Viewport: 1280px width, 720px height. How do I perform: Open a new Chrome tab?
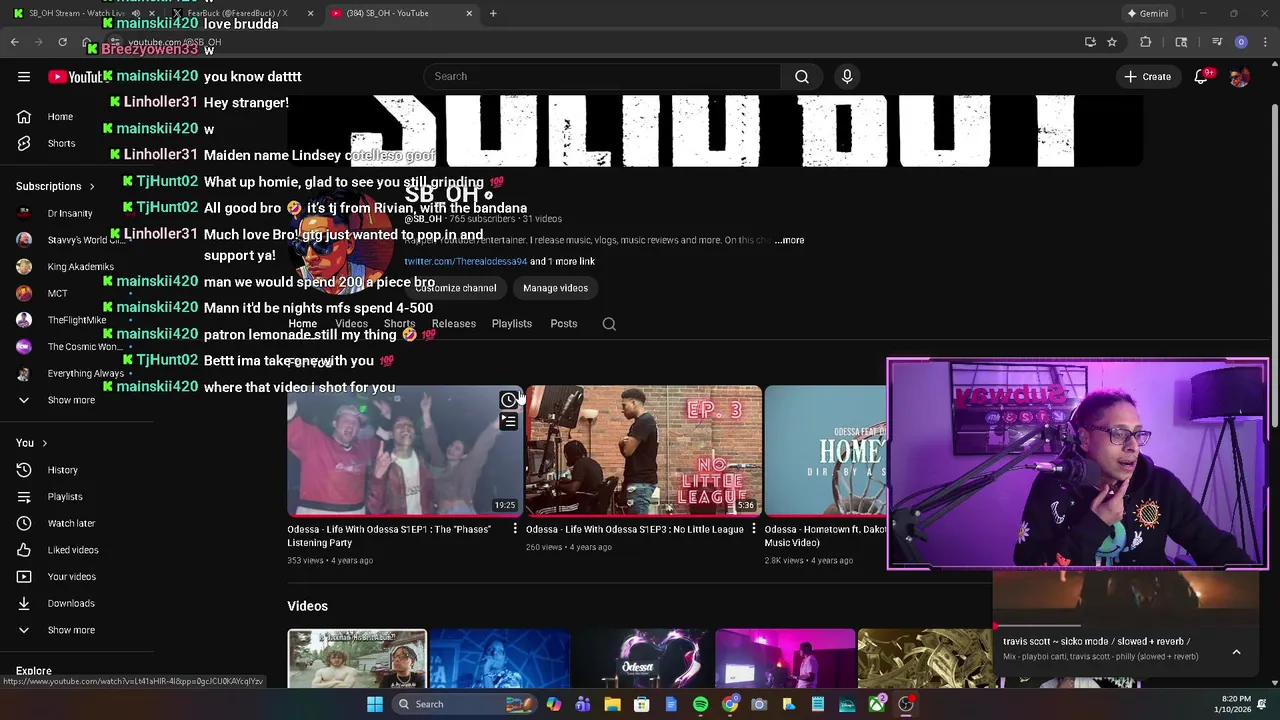tap(493, 13)
